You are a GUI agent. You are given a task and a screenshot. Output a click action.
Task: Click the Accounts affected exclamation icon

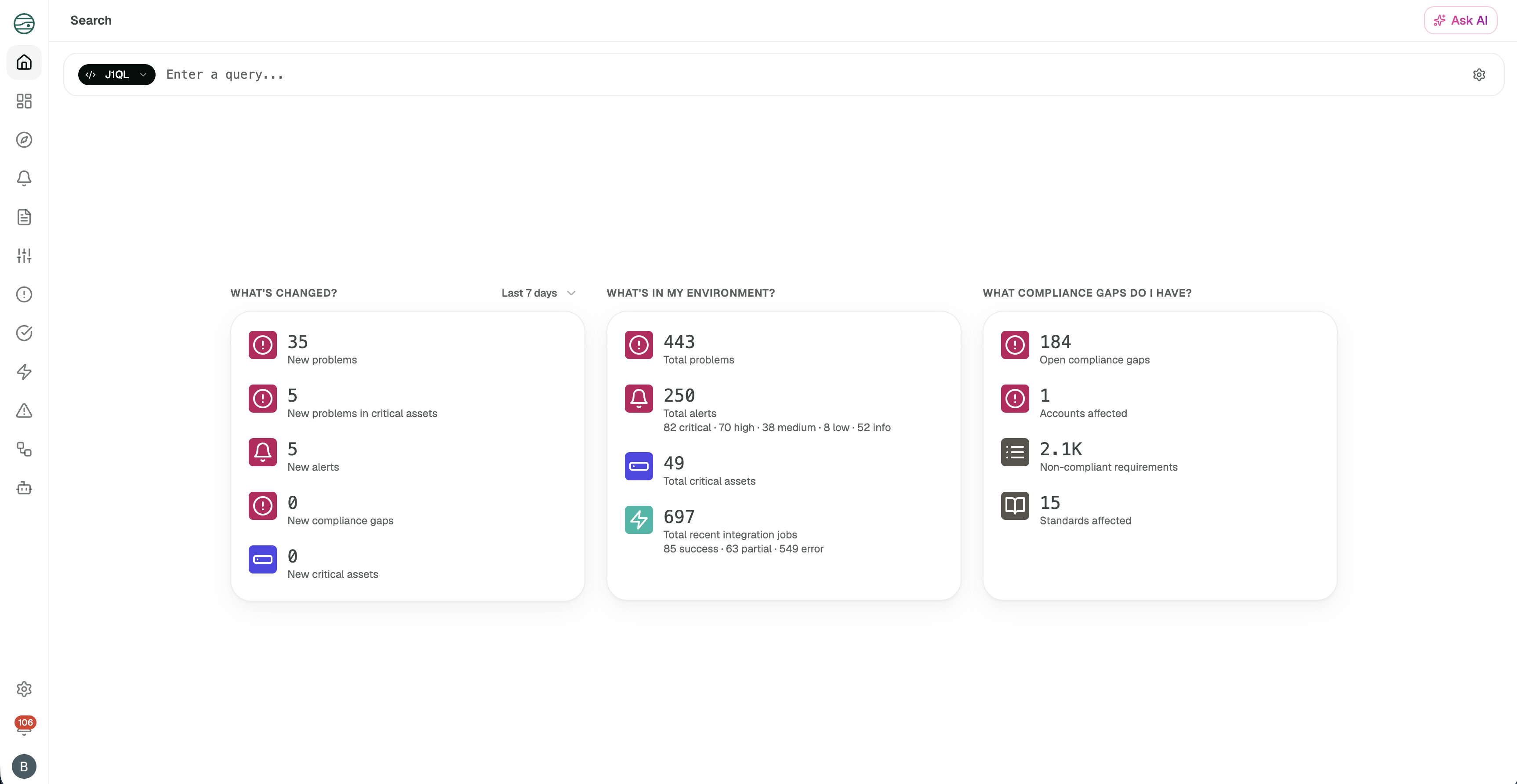coord(1015,399)
